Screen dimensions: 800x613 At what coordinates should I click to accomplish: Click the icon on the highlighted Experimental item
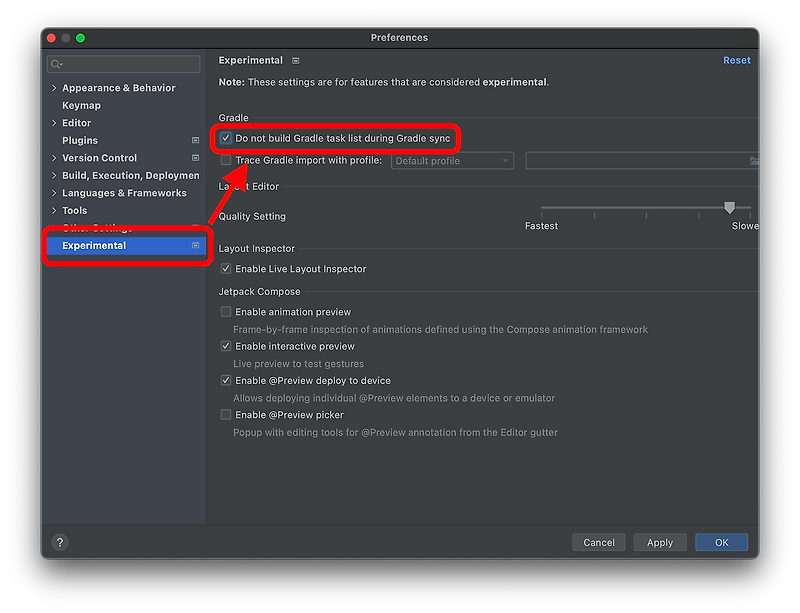pyautogui.click(x=195, y=245)
